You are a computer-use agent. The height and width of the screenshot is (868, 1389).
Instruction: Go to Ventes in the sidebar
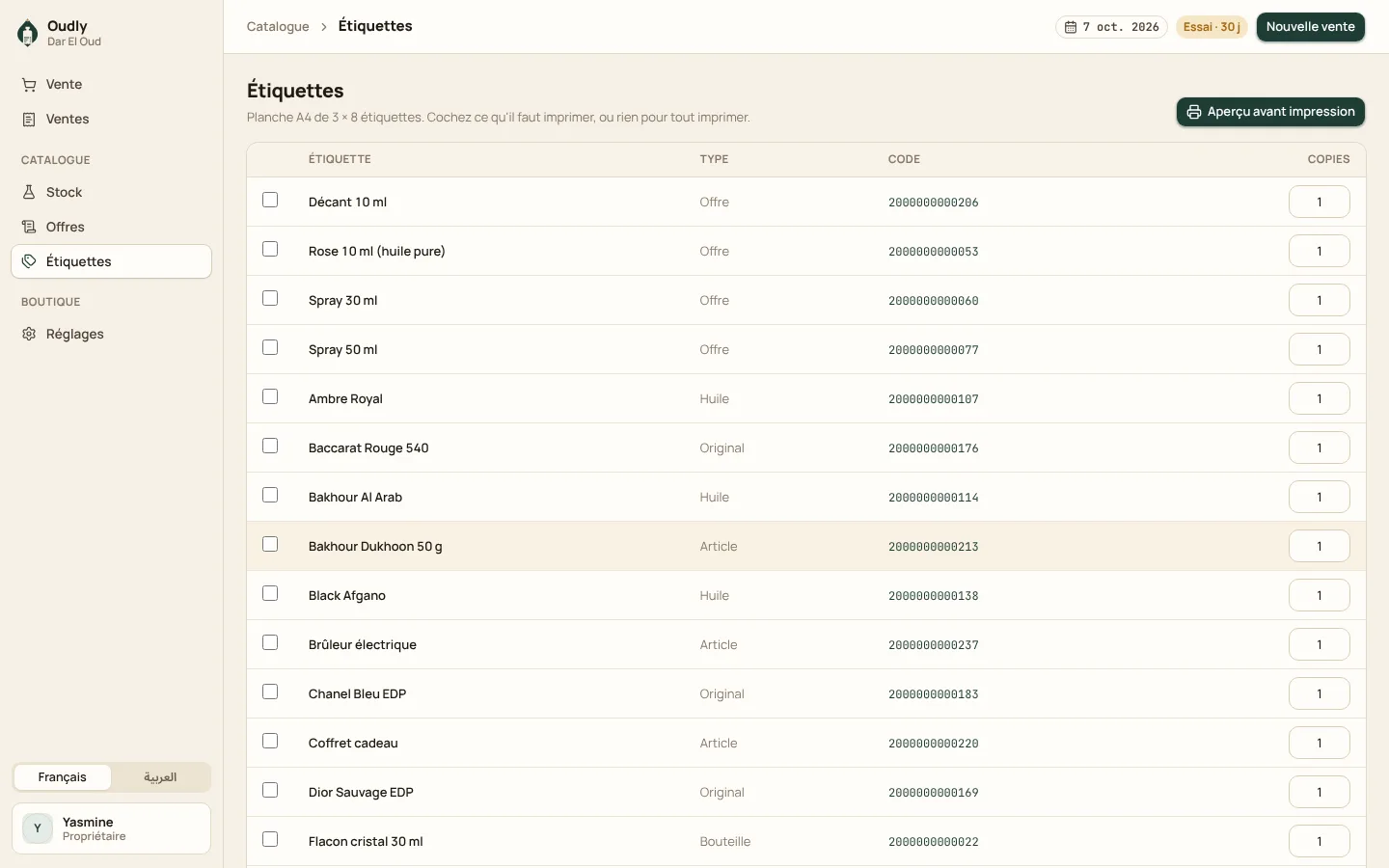(x=111, y=120)
